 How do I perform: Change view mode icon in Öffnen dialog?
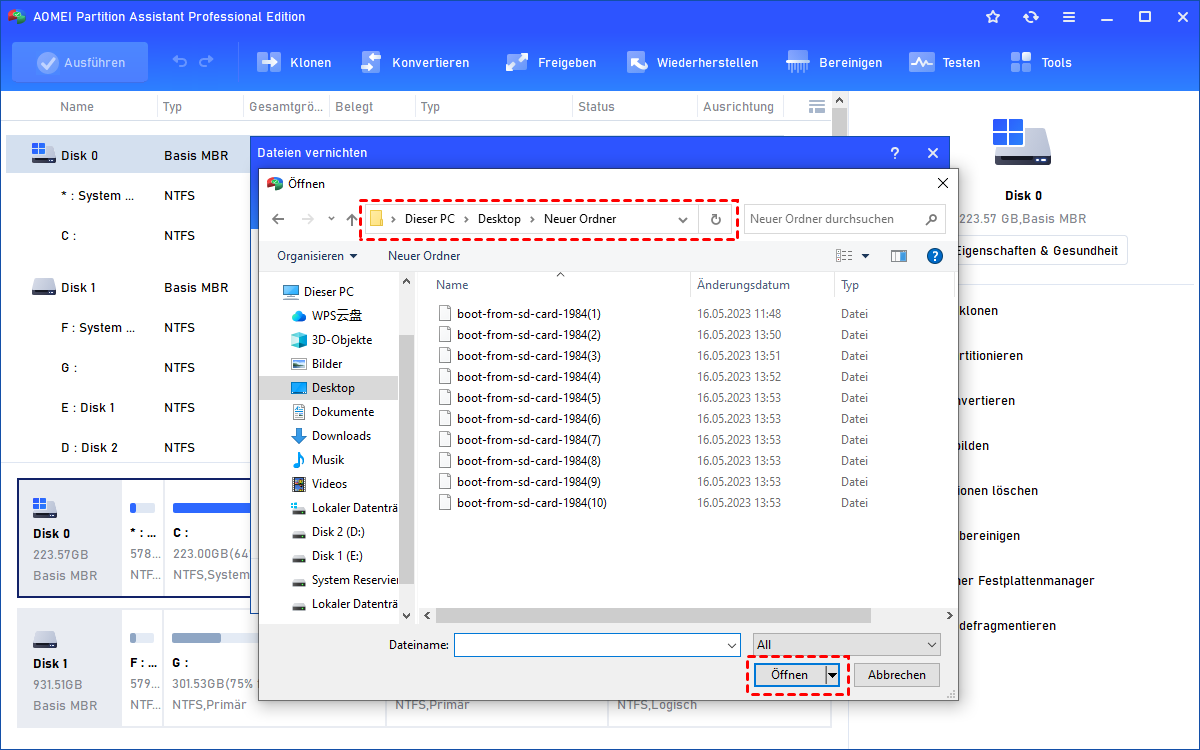(844, 256)
